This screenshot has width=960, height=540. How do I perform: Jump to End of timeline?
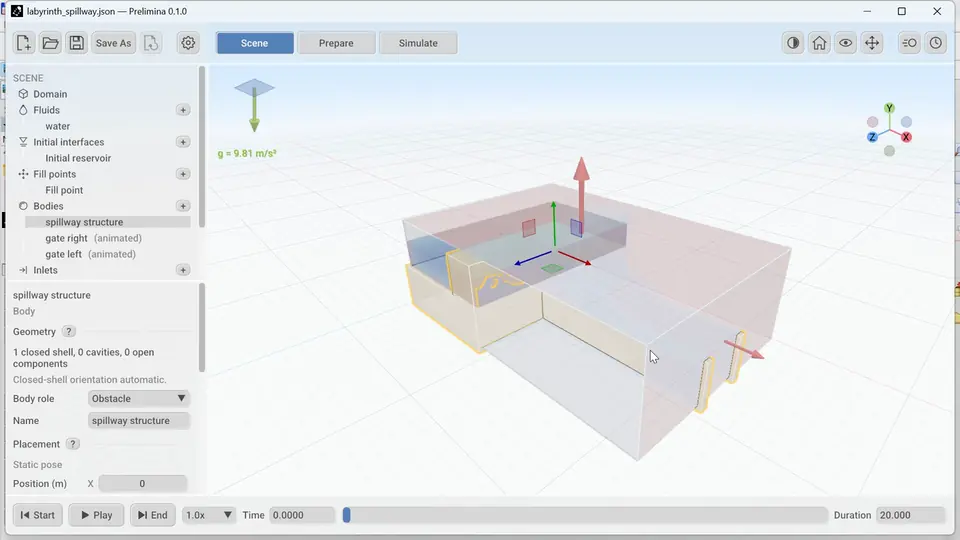[x=152, y=515]
